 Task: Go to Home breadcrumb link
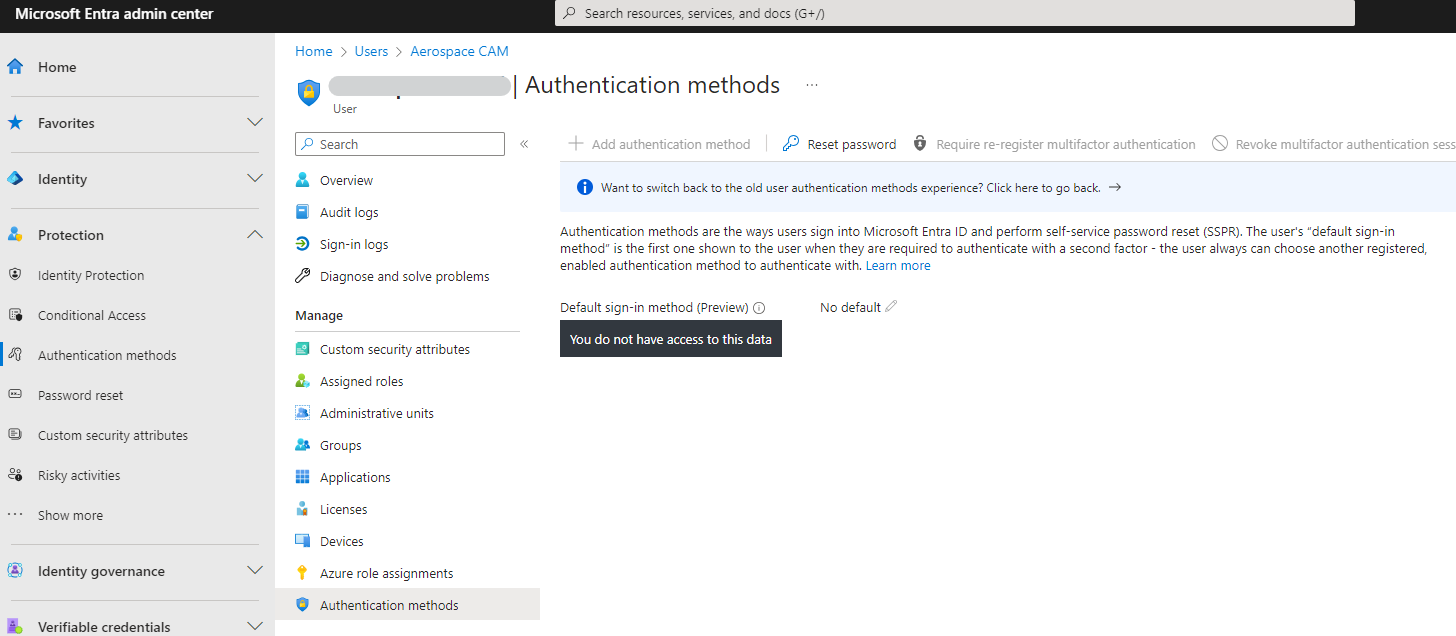(313, 51)
